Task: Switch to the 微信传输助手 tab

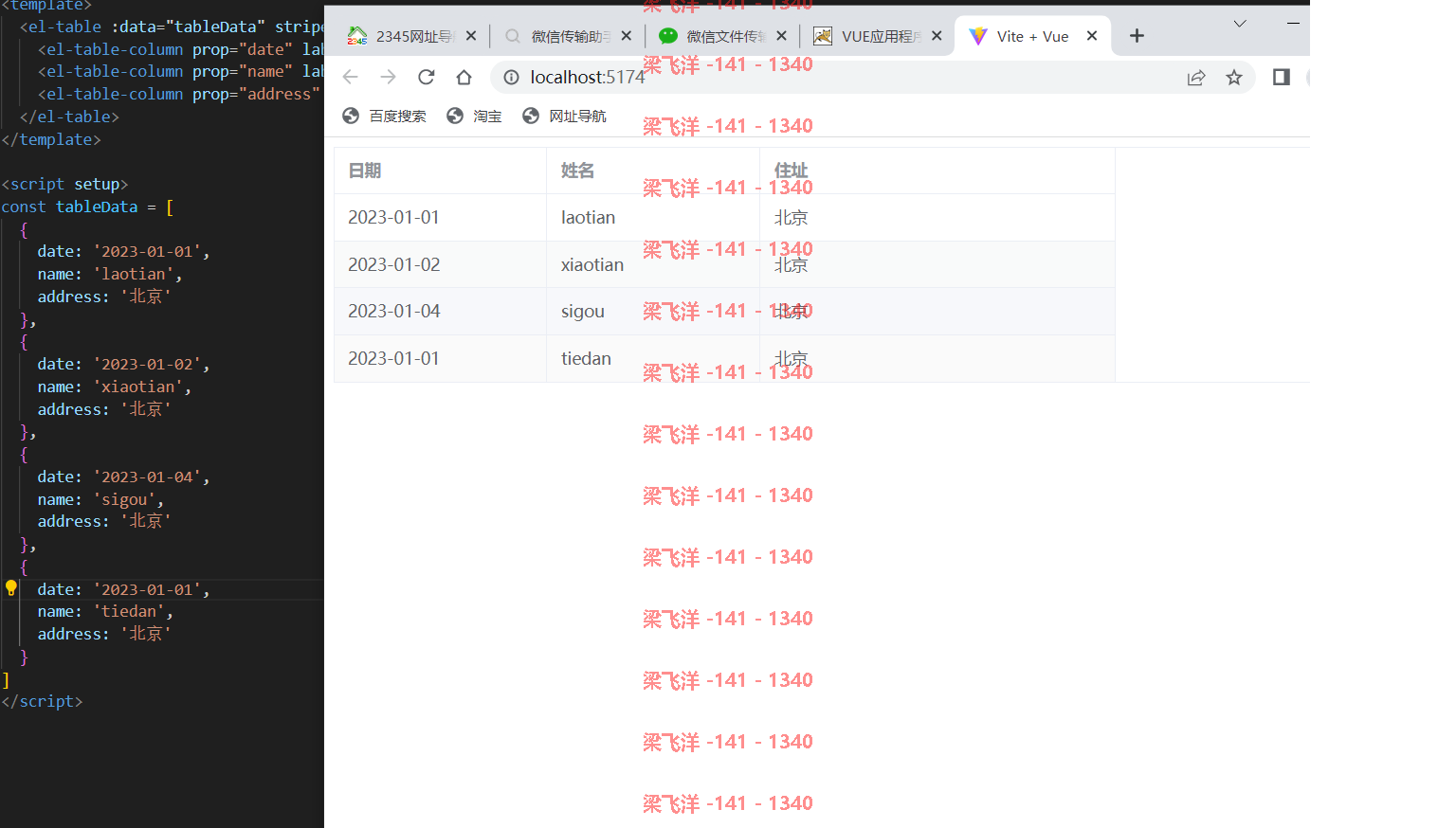Action: pos(567,36)
